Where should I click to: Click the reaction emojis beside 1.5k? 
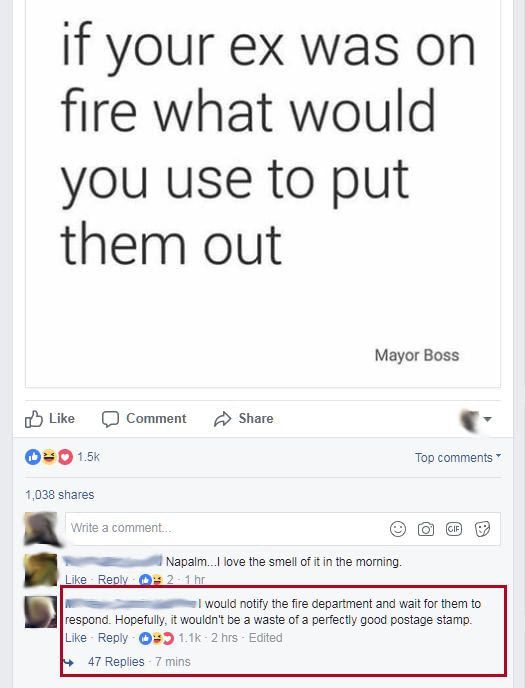click(x=49, y=457)
